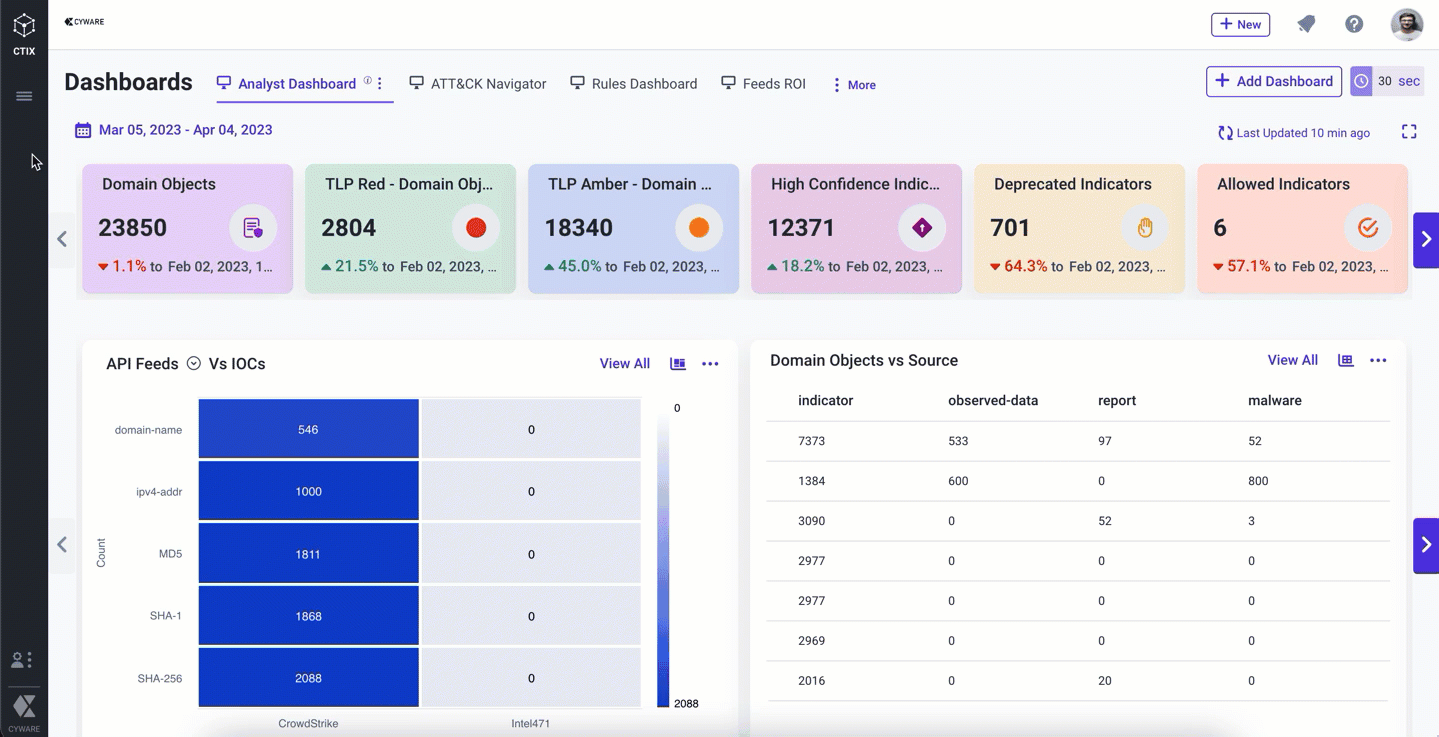Expand the hamburger sidebar menu
This screenshot has height=737, width=1439.
pos(24,96)
